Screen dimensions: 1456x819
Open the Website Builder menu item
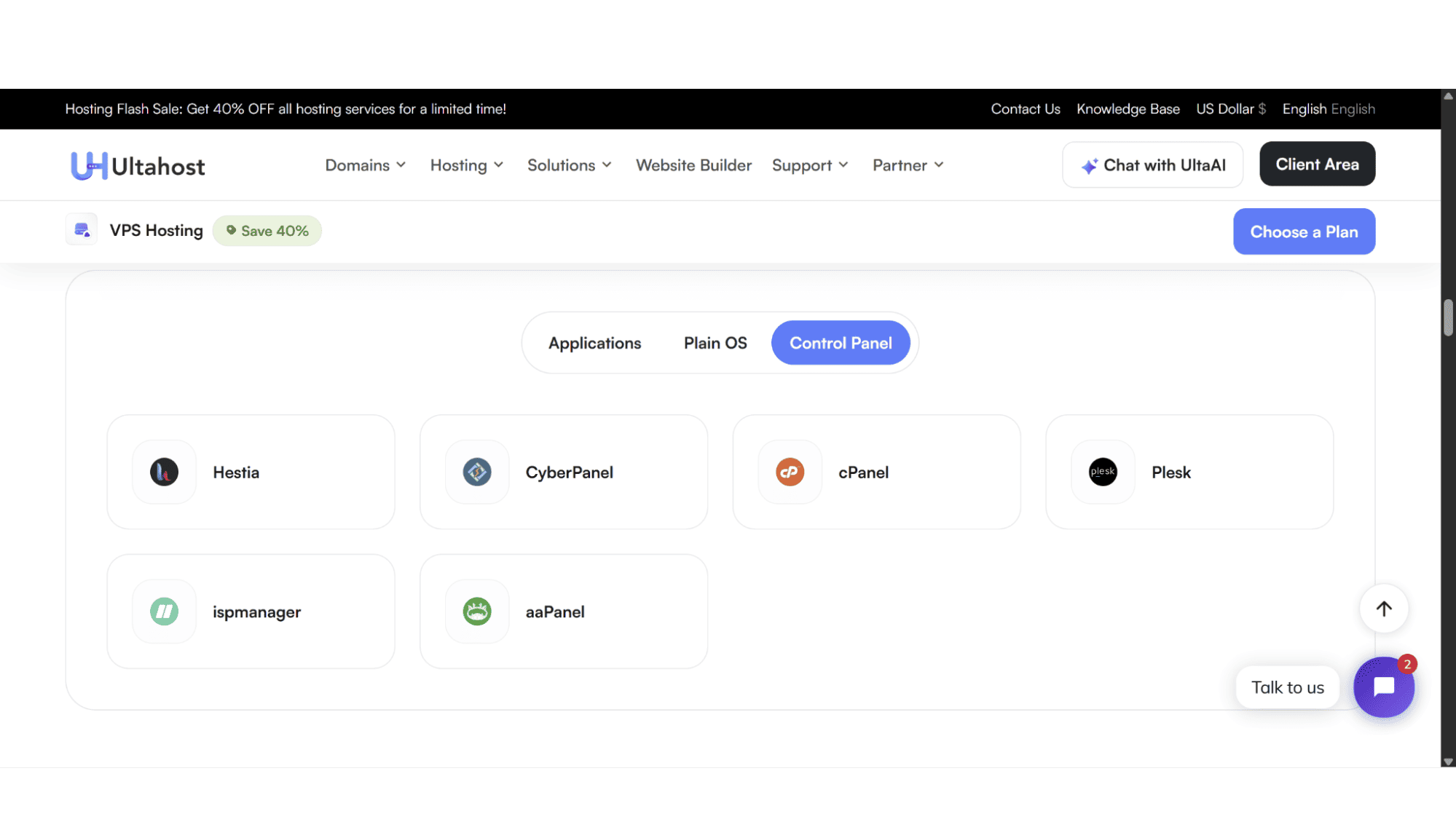coord(693,165)
